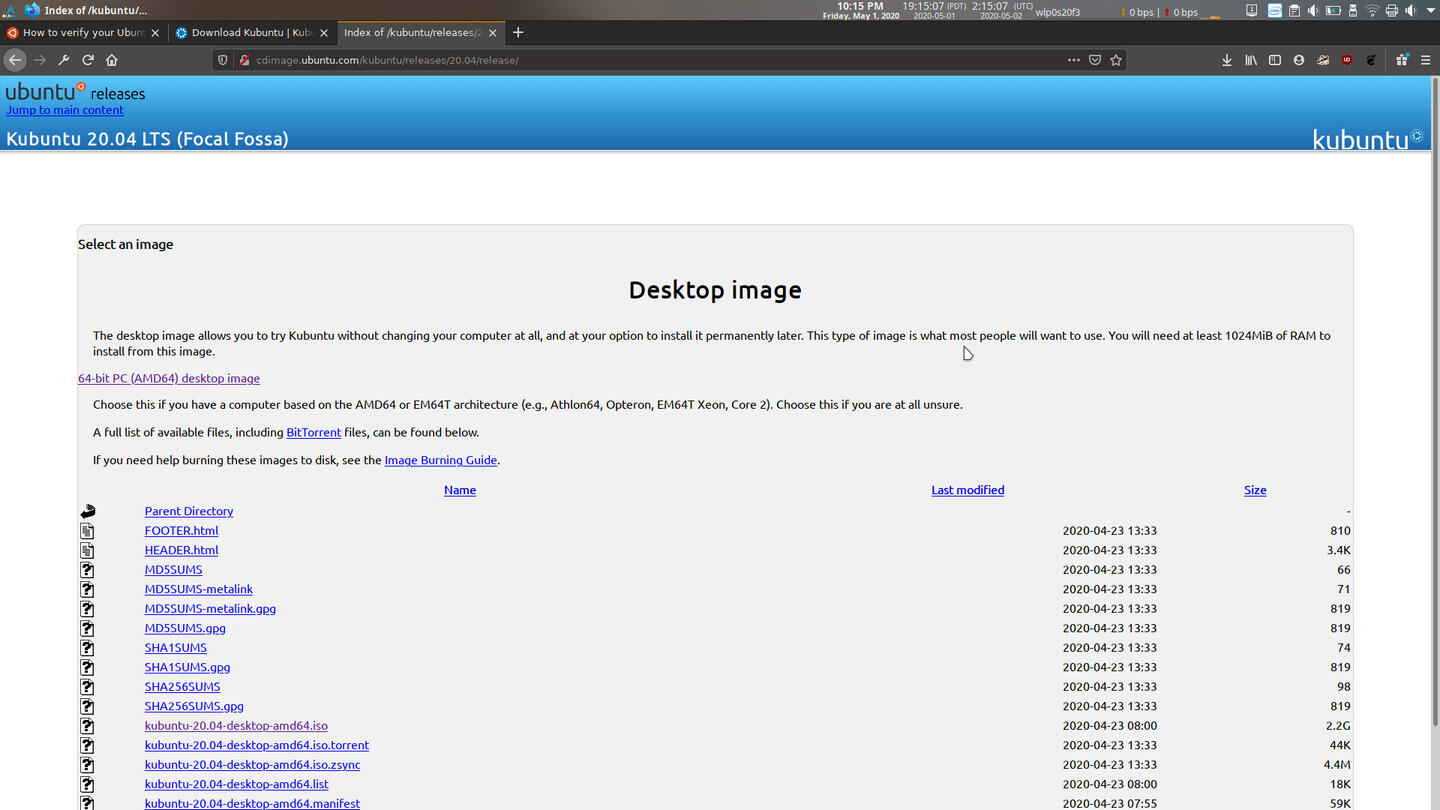The width and height of the screenshot is (1440, 810).
Task: Click the Parent Directory back-arrow icon
Action: 88,511
